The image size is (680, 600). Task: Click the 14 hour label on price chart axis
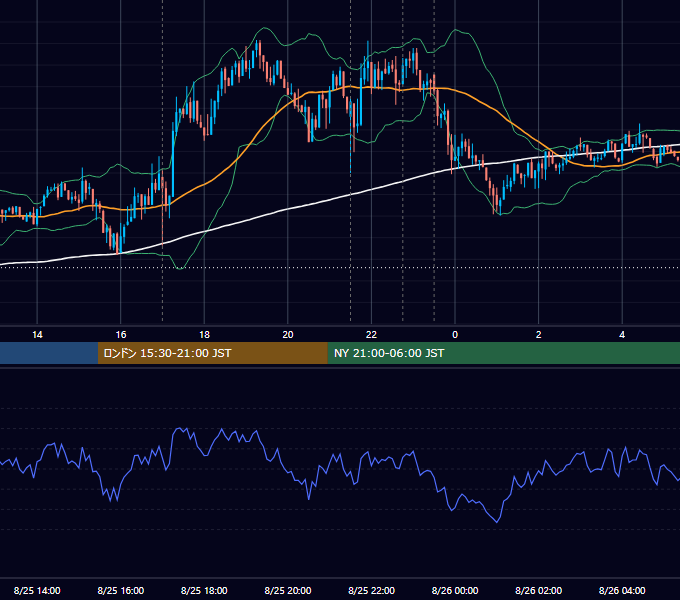point(37,335)
